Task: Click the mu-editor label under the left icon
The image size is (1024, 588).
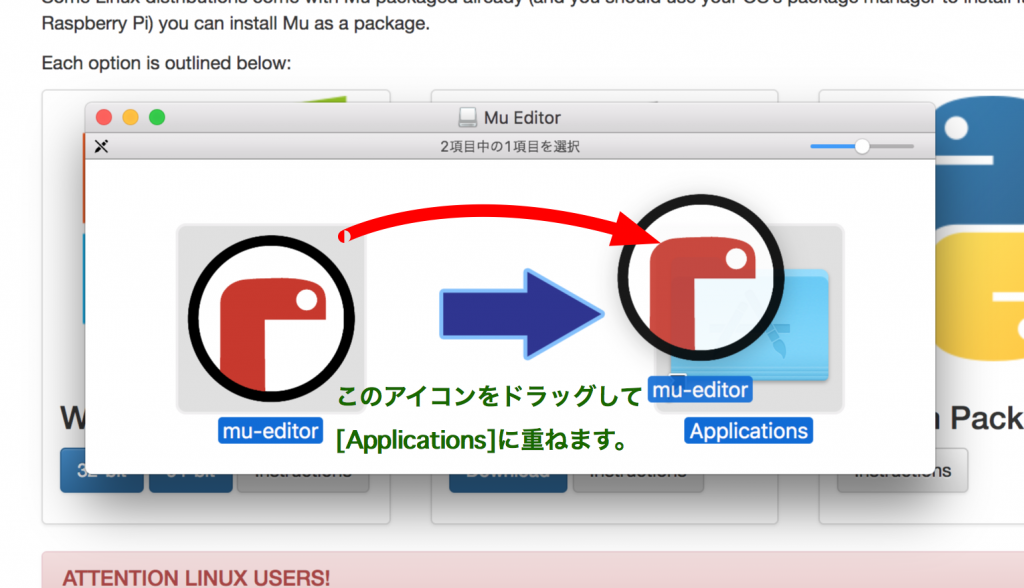Action: pos(270,431)
